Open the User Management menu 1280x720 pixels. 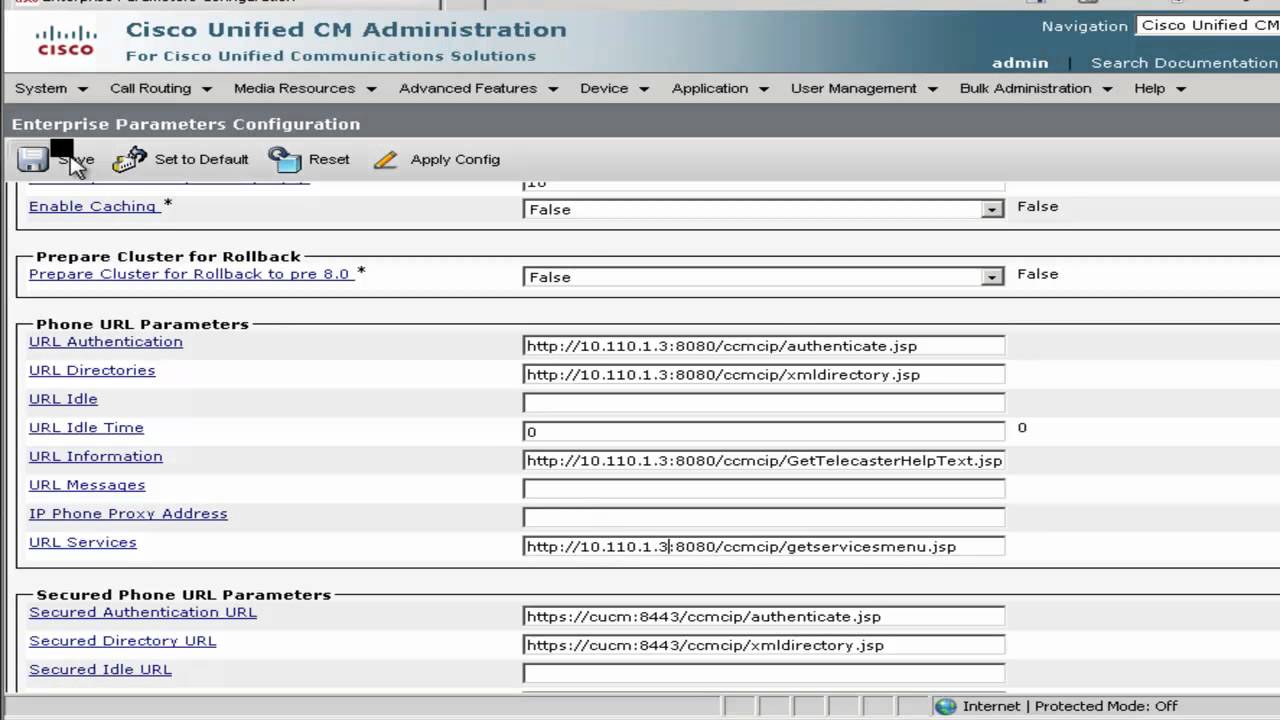coord(864,88)
